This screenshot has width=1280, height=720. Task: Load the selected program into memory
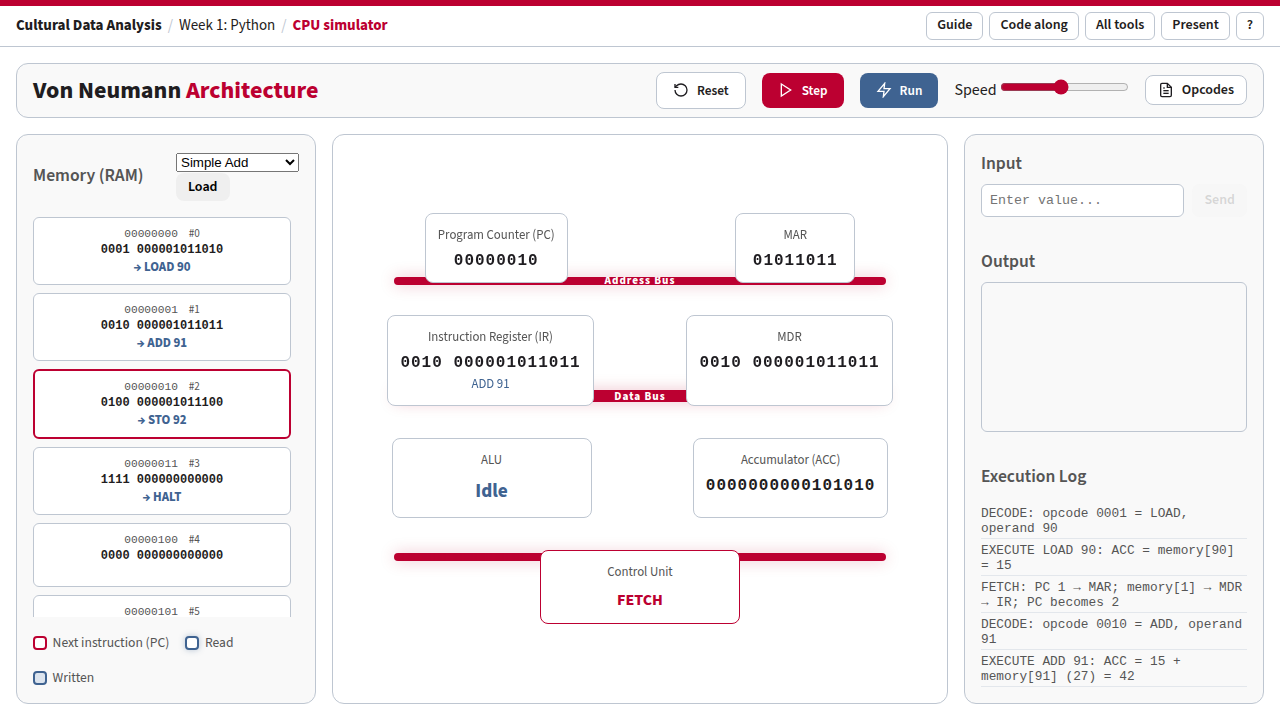coord(203,187)
